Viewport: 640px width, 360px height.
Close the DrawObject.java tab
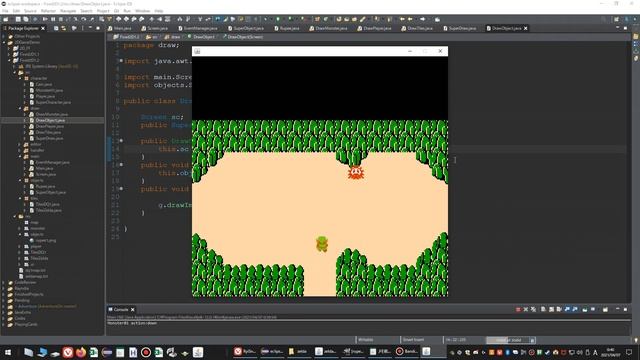point(526,28)
